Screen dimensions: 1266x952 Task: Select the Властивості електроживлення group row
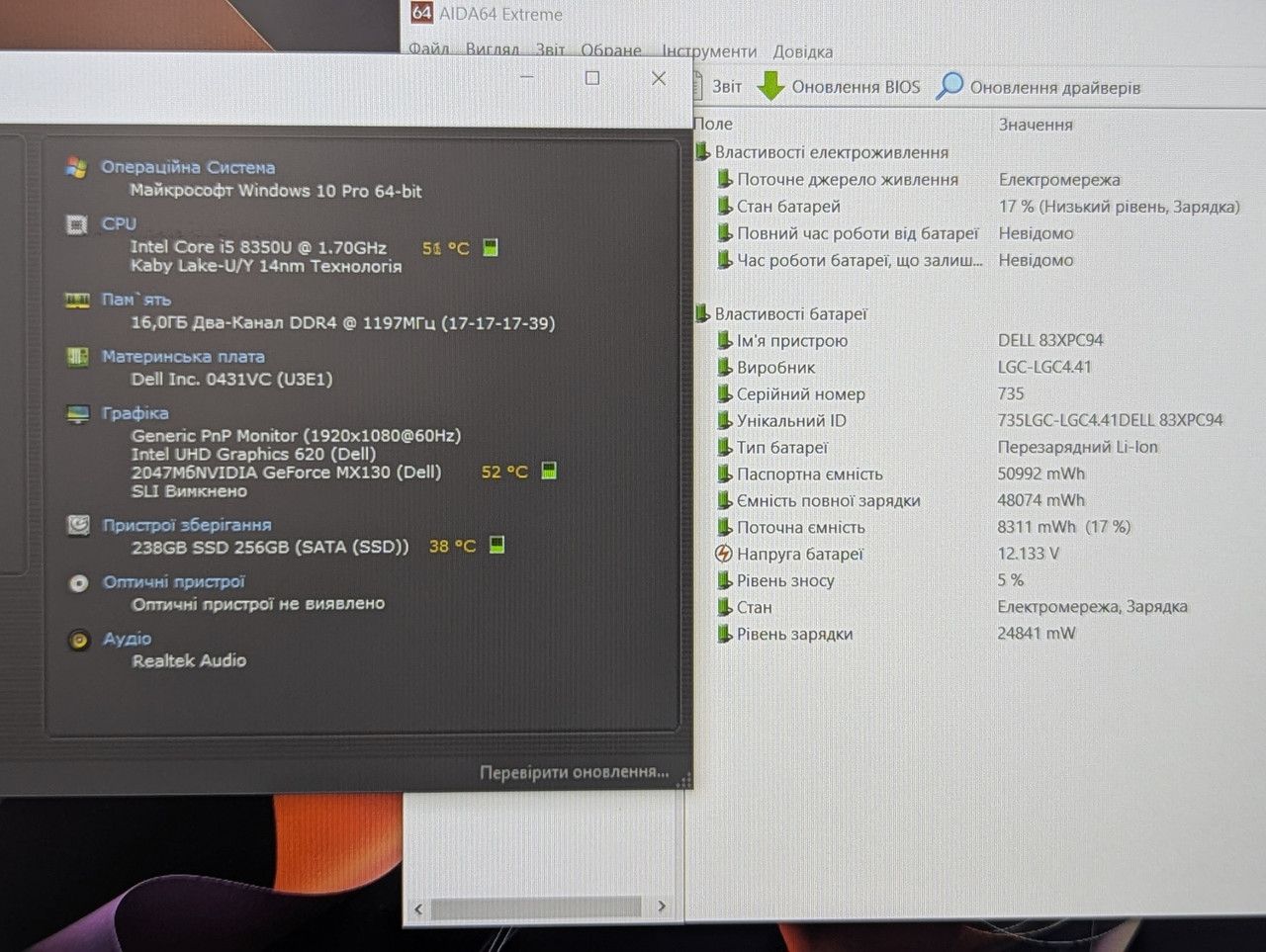[822, 152]
